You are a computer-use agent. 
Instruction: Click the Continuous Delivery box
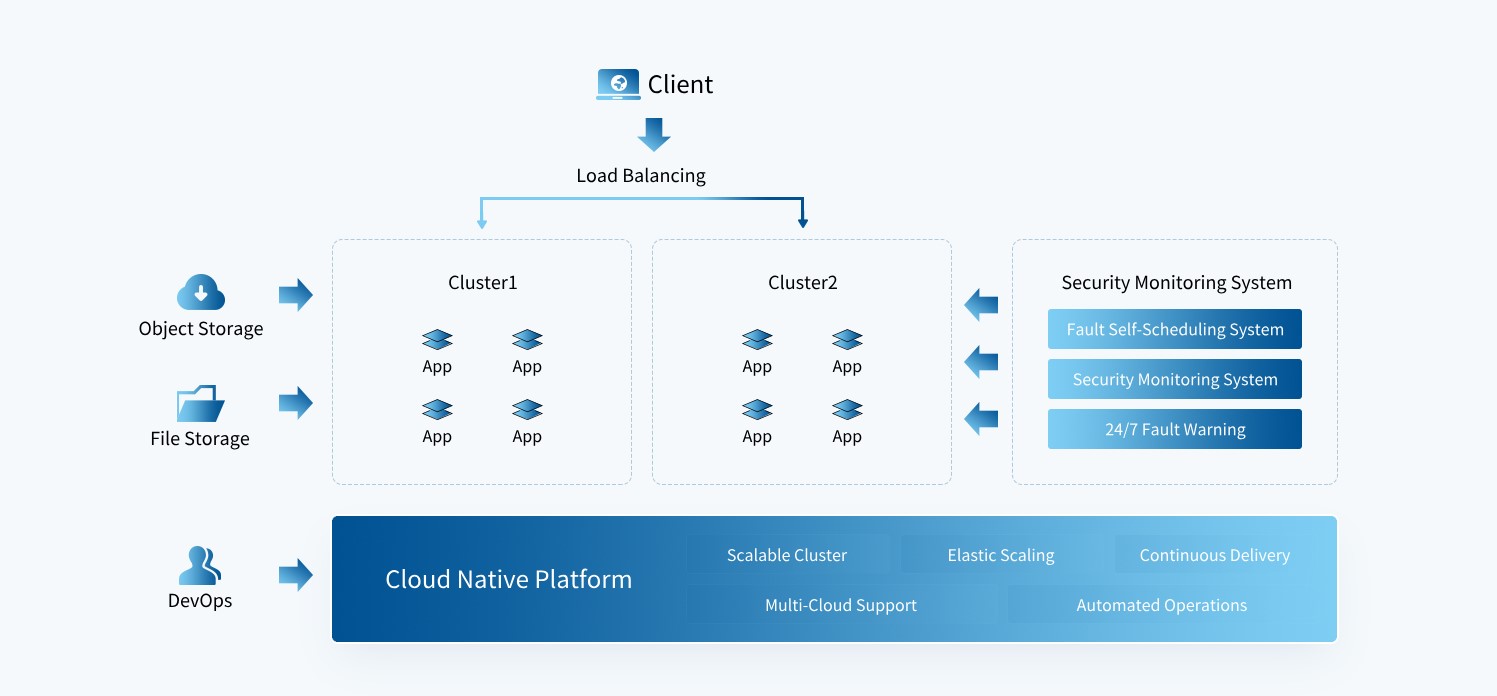(1215, 554)
